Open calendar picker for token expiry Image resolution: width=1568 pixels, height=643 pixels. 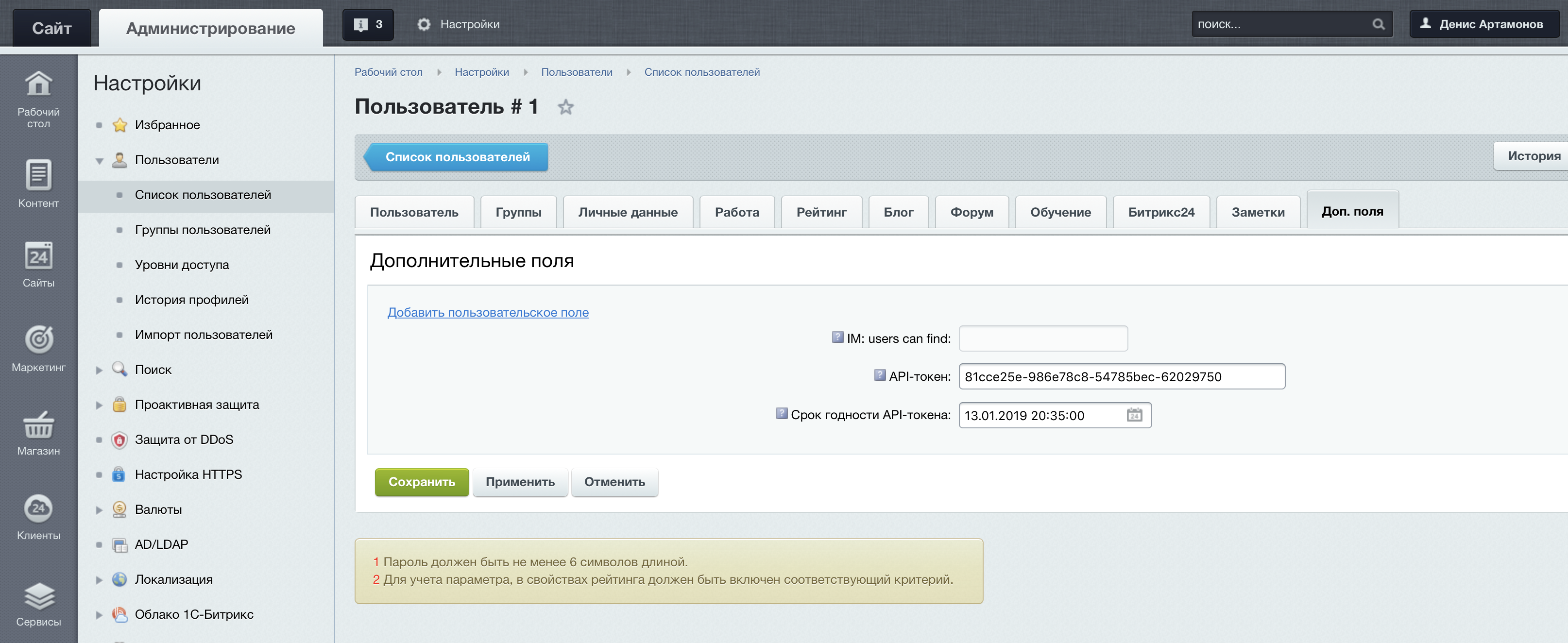(x=1134, y=415)
